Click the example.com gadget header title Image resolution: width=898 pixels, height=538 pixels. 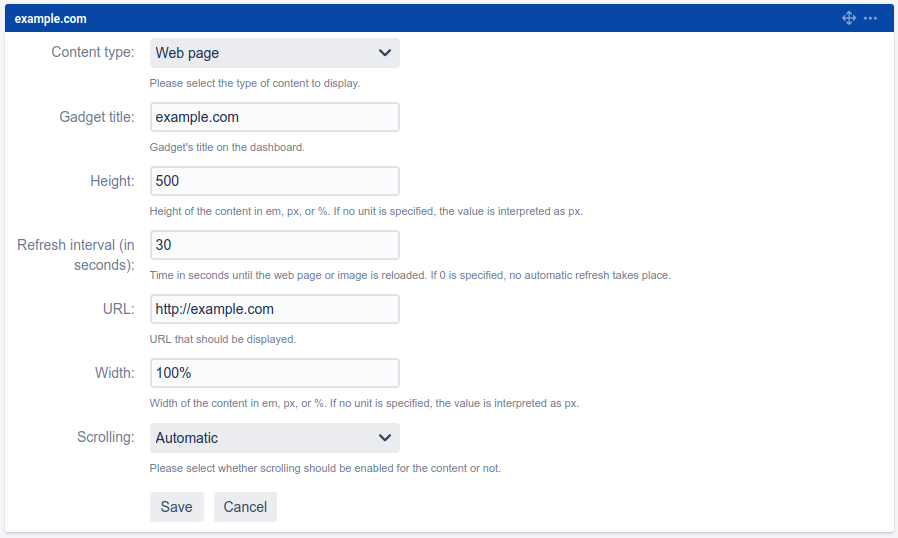tap(50, 19)
